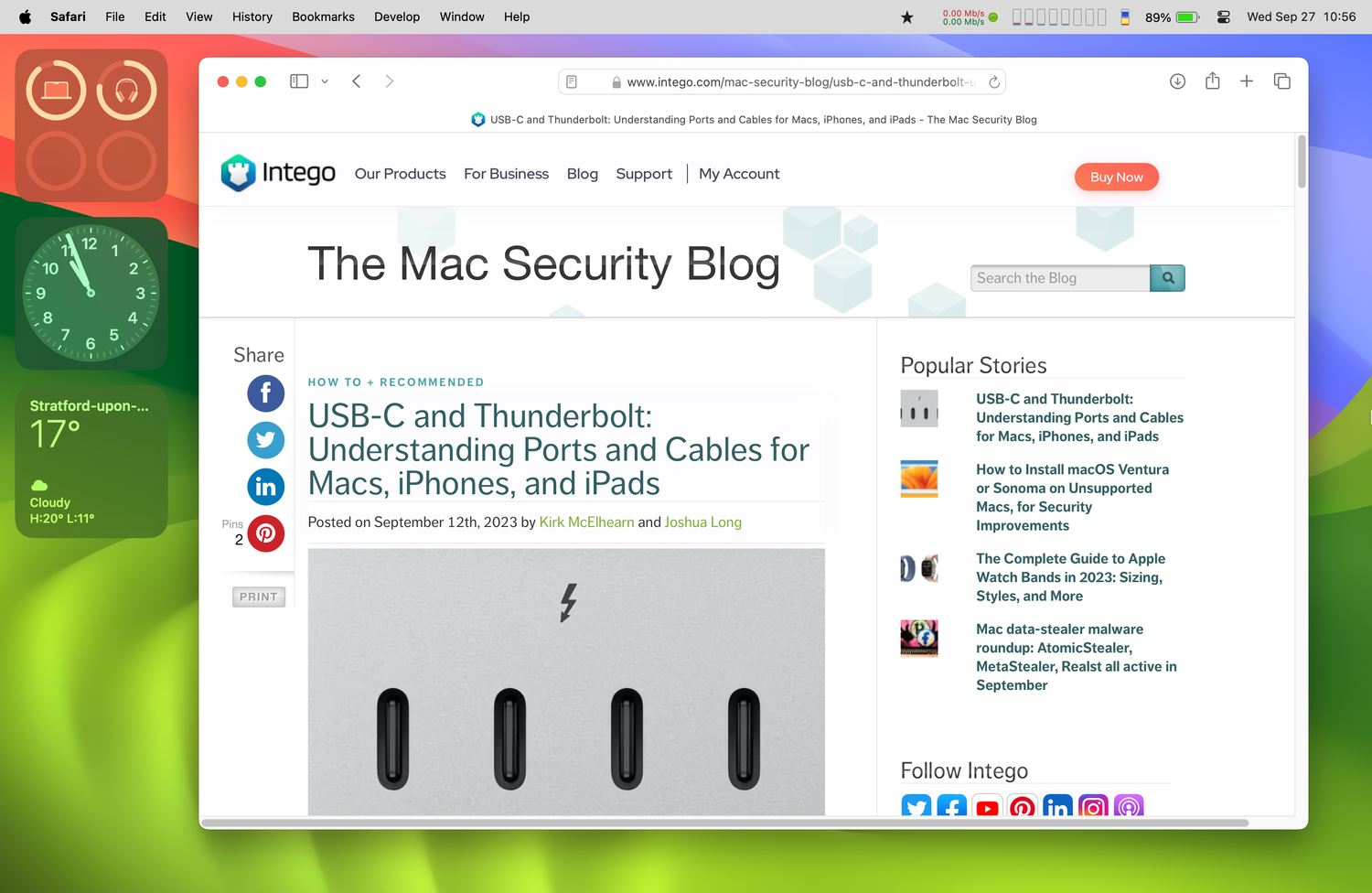Viewport: 1372px width, 893px height.
Task: Pin article with Pinterest icon
Action: pyautogui.click(x=266, y=533)
